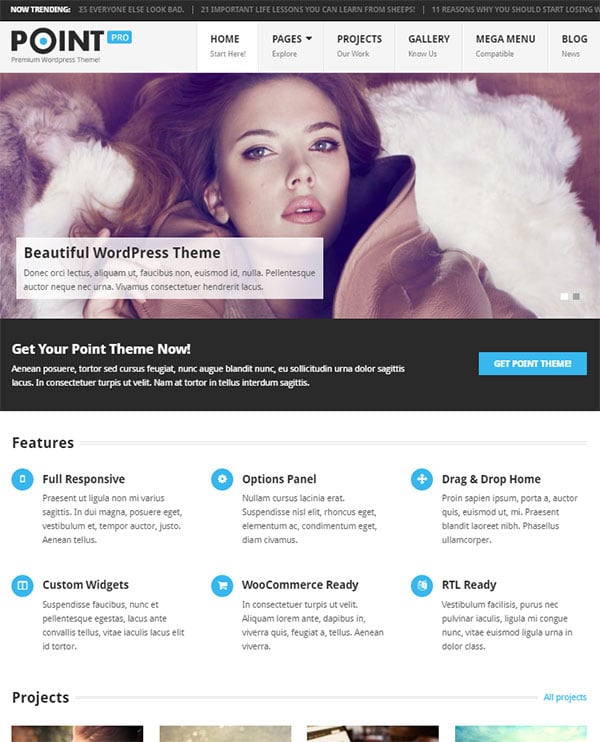Click the Custom Widgets columns icon
This screenshot has height=742, width=600.
[22, 585]
